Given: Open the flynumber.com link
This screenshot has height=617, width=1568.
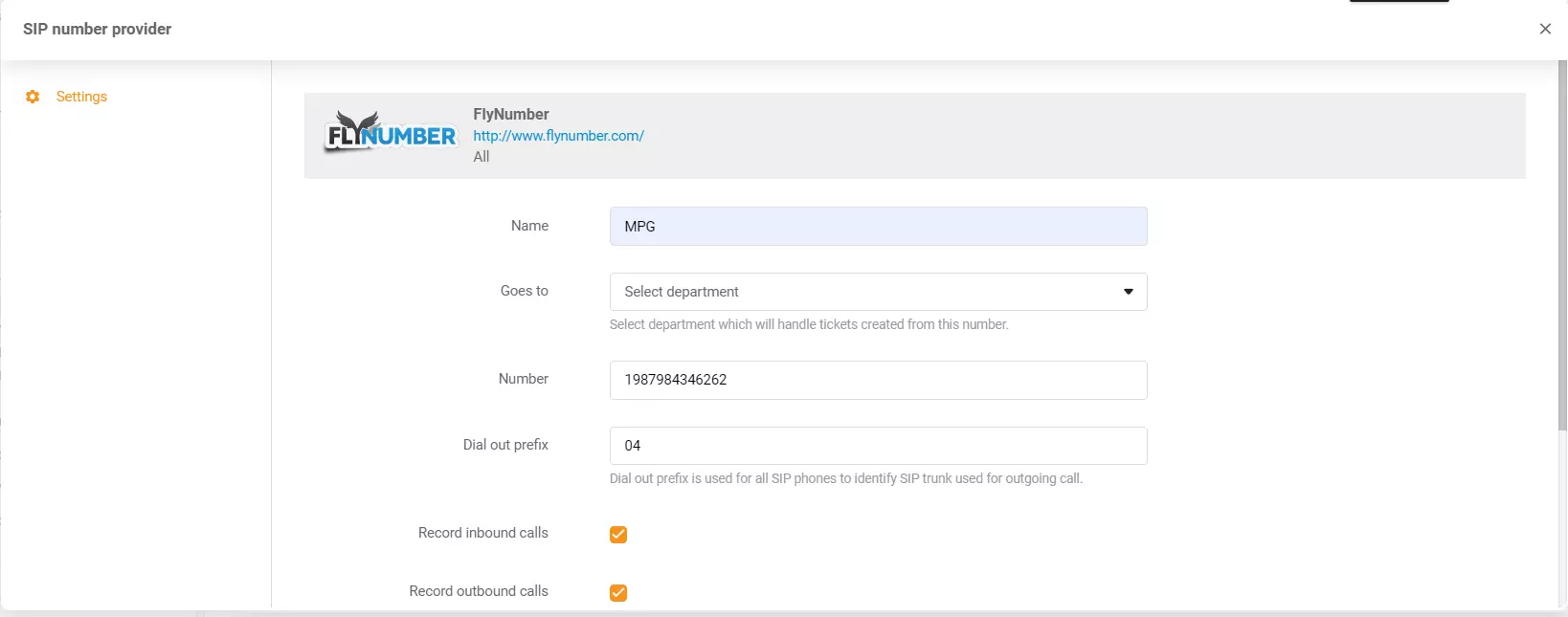Looking at the screenshot, I should click(558, 136).
